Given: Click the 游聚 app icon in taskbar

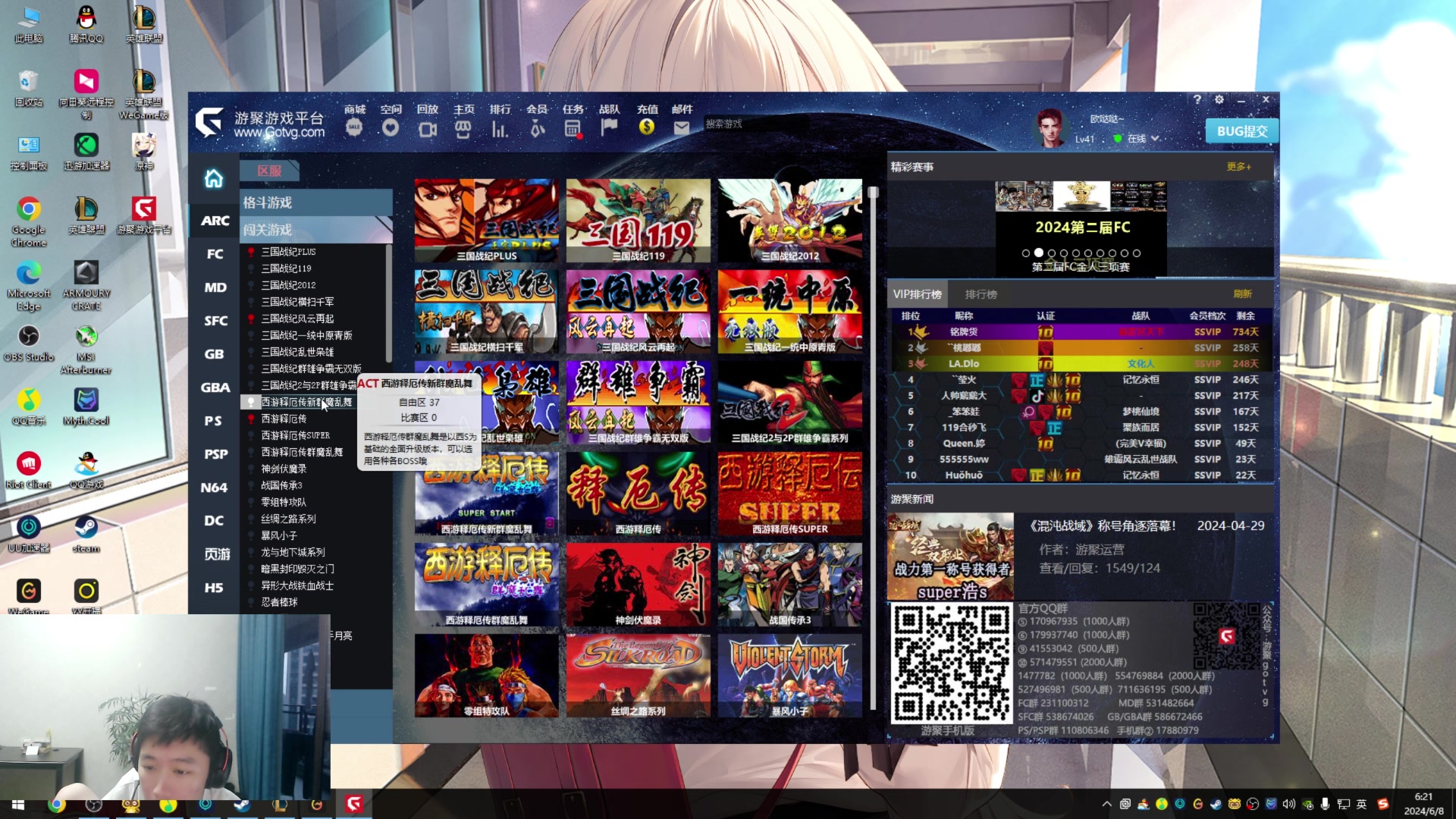Looking at the screenshot, I should coord(354,804).
